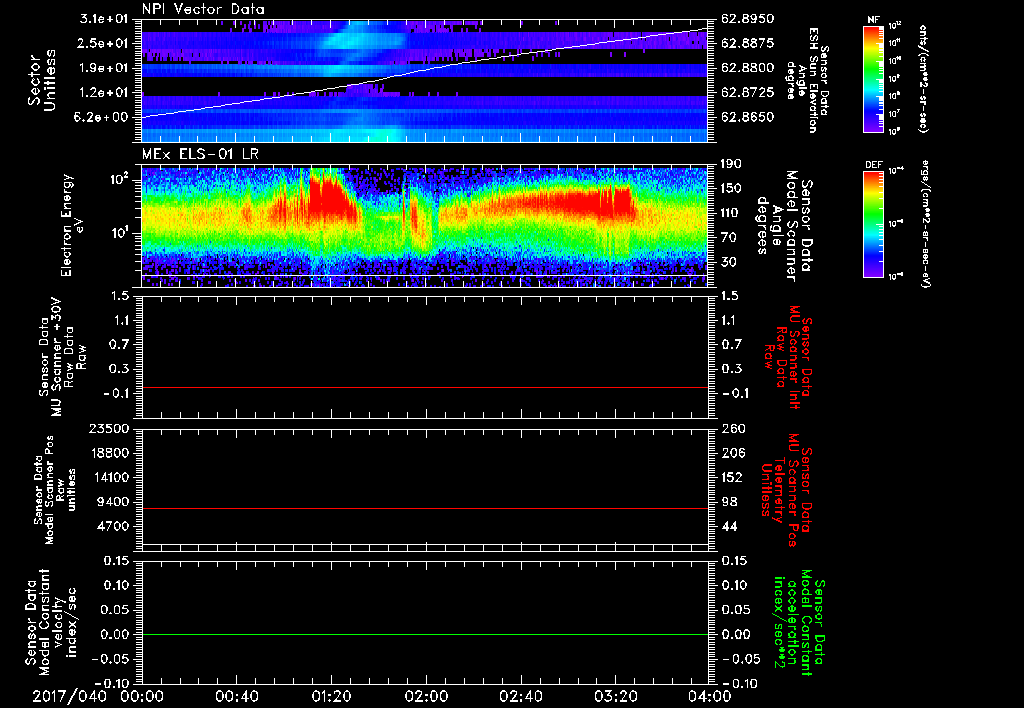Click the 150 scanner angle tick

coord(731,189)
